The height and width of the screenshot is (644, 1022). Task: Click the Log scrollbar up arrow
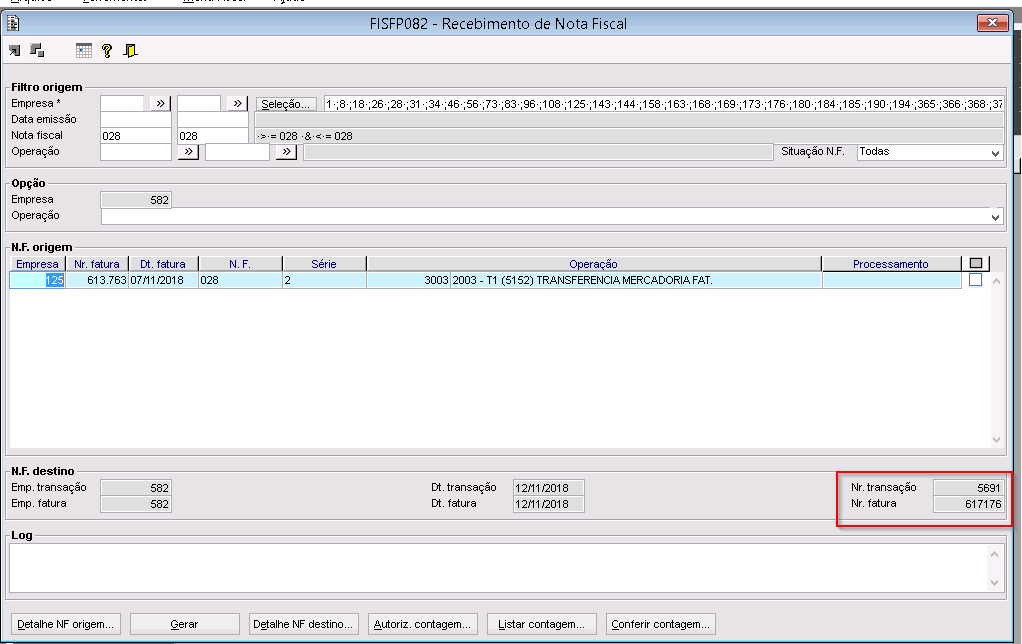point(995,554)
